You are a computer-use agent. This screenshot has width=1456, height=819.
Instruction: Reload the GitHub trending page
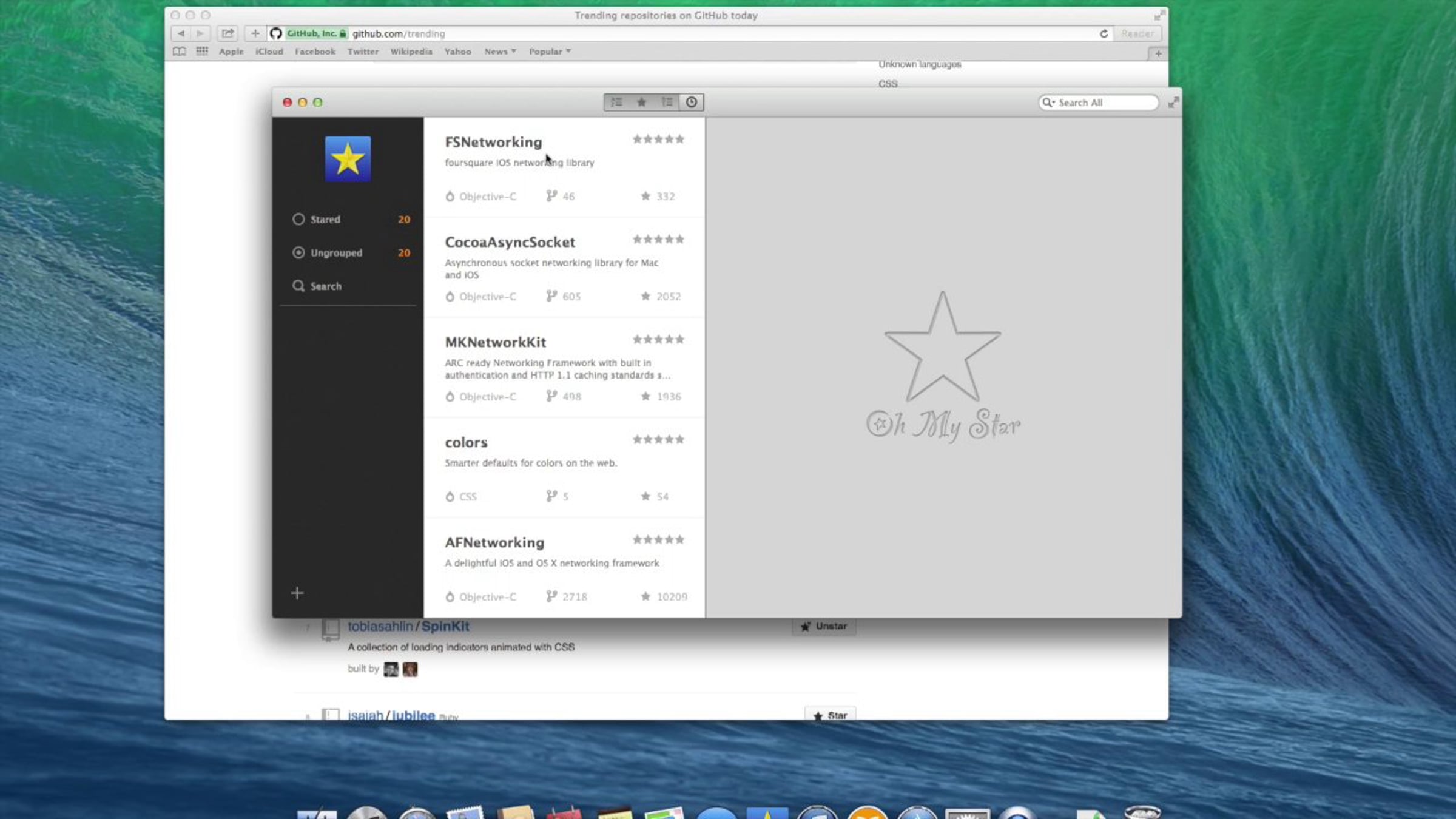tap(1104, 33)
